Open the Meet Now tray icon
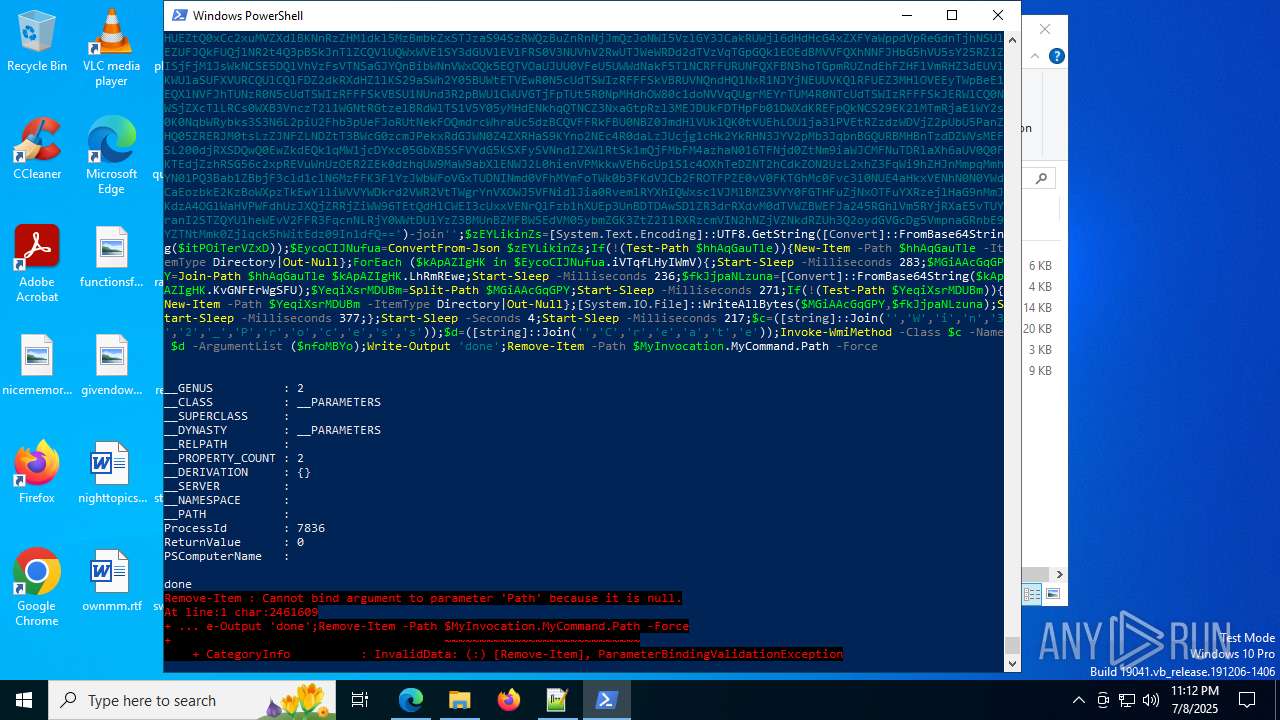This screenshot has width=1280, height=720. (1103, 700)
